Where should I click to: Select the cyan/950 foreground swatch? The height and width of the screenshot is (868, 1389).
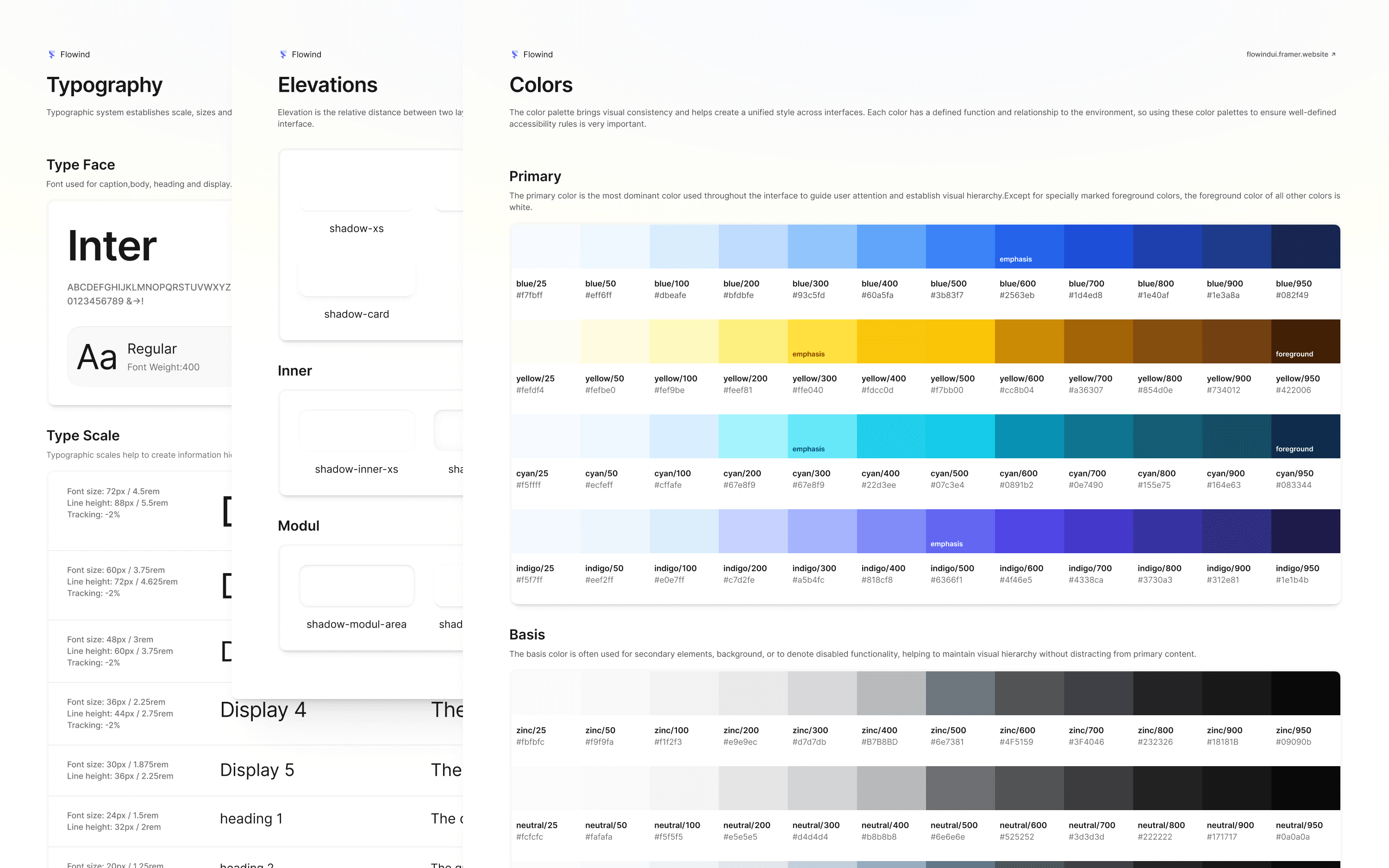click(x=1305, y=436)
